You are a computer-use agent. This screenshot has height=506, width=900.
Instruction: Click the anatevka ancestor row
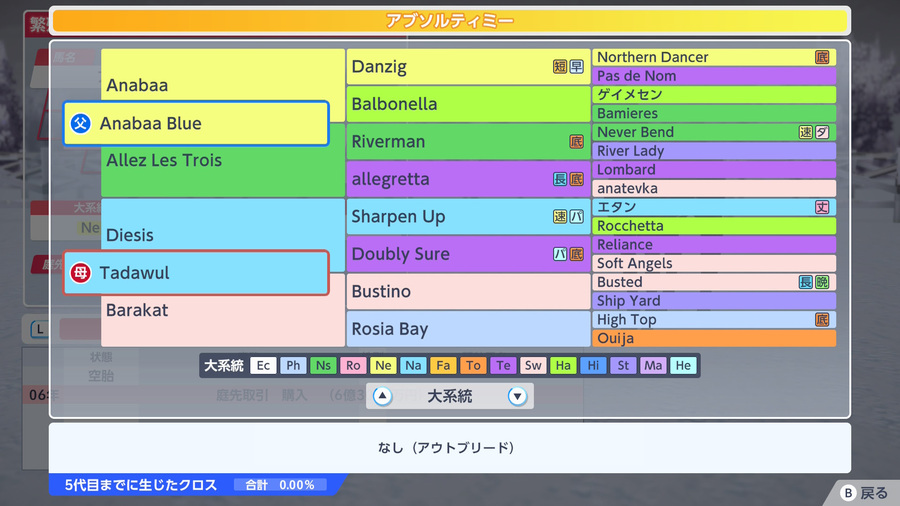714,188
